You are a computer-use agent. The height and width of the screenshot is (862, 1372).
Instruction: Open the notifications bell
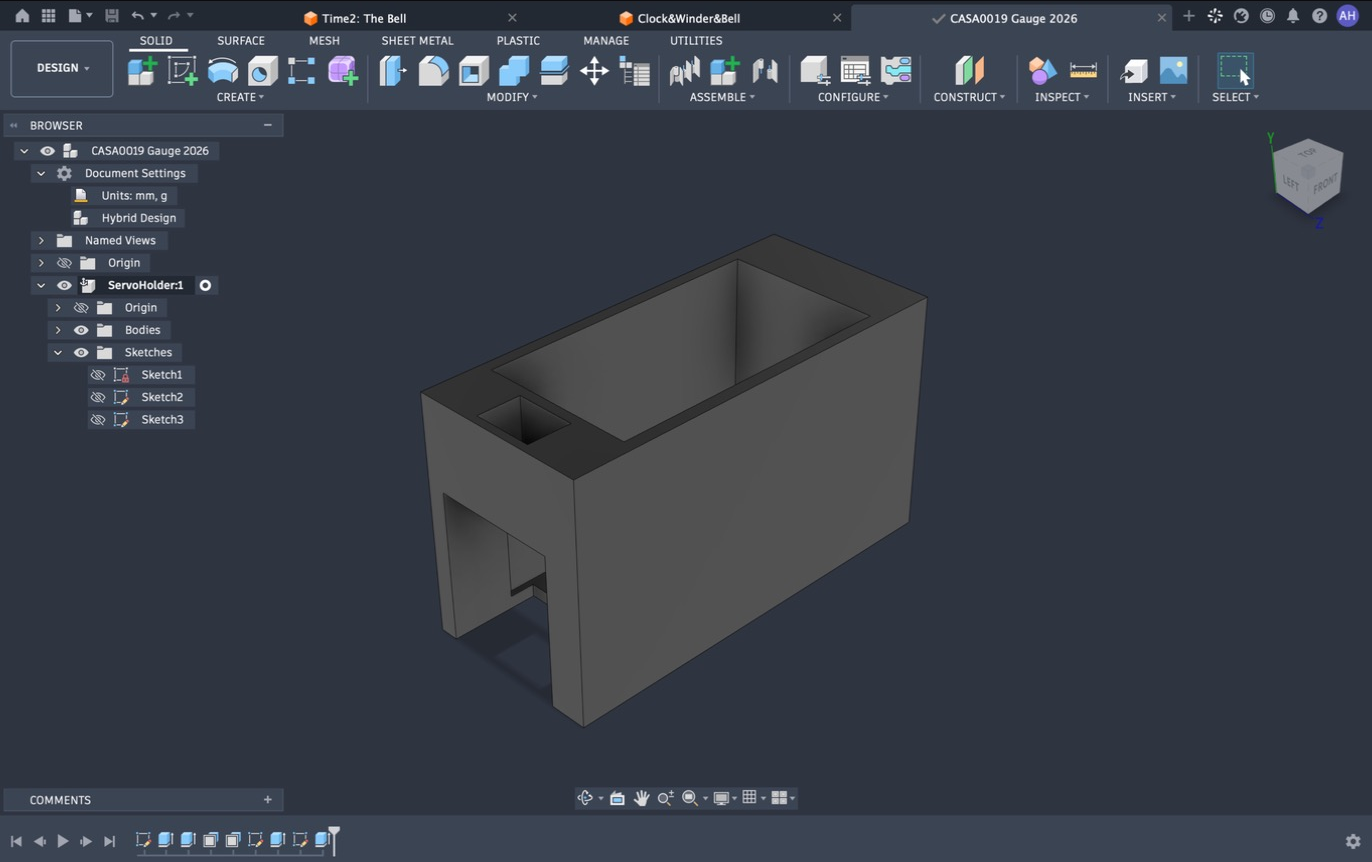(x=1293, y=16)
